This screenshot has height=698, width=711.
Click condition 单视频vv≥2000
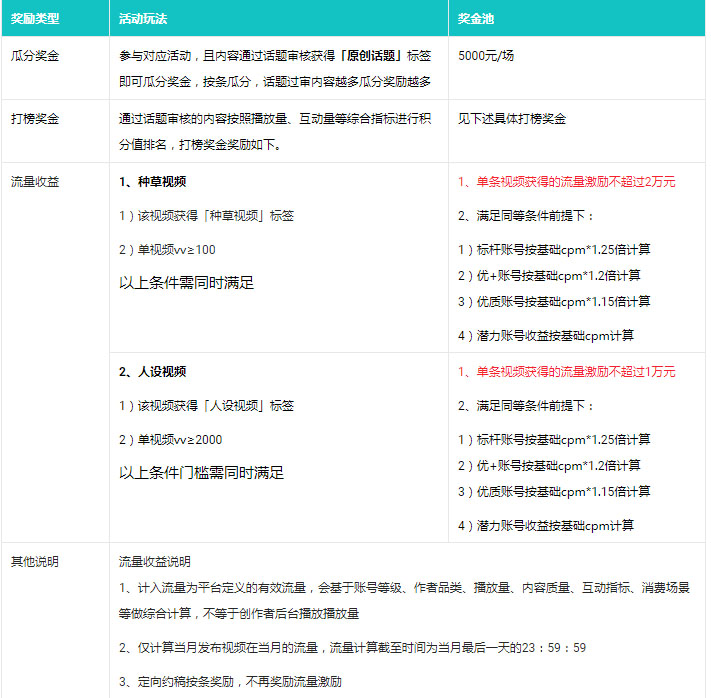170,440
